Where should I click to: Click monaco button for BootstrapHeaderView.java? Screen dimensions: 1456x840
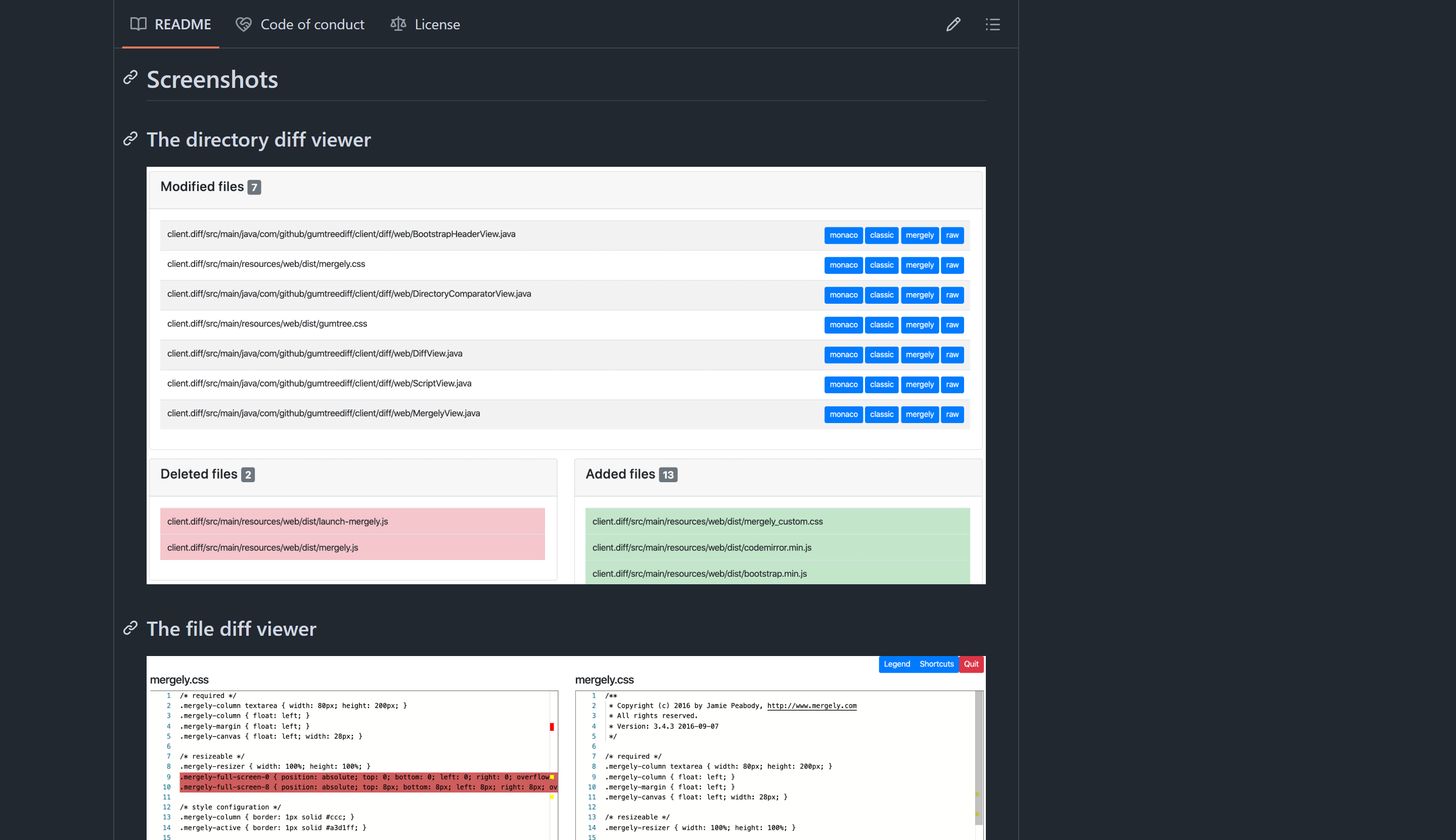(x=843, y=236)
